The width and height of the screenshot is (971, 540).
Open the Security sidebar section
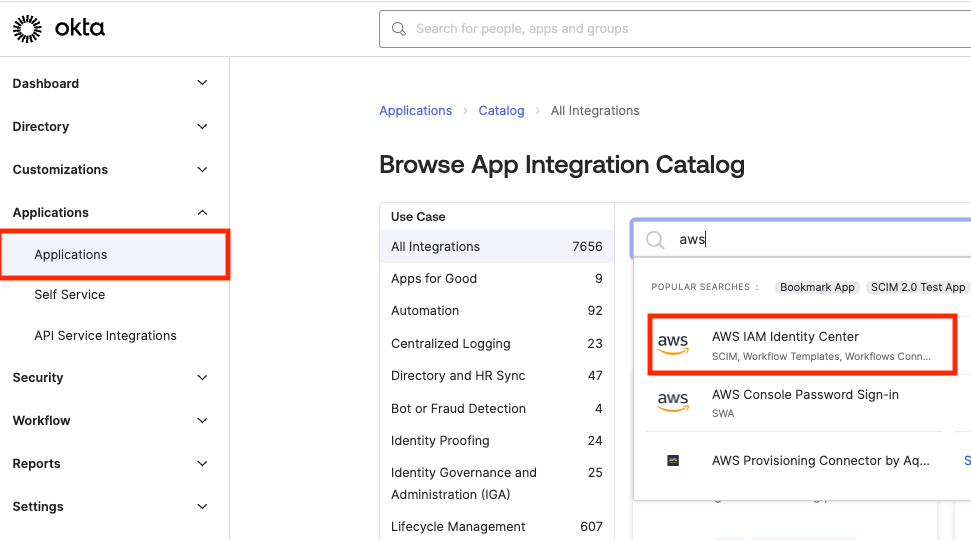click(38, 378)
